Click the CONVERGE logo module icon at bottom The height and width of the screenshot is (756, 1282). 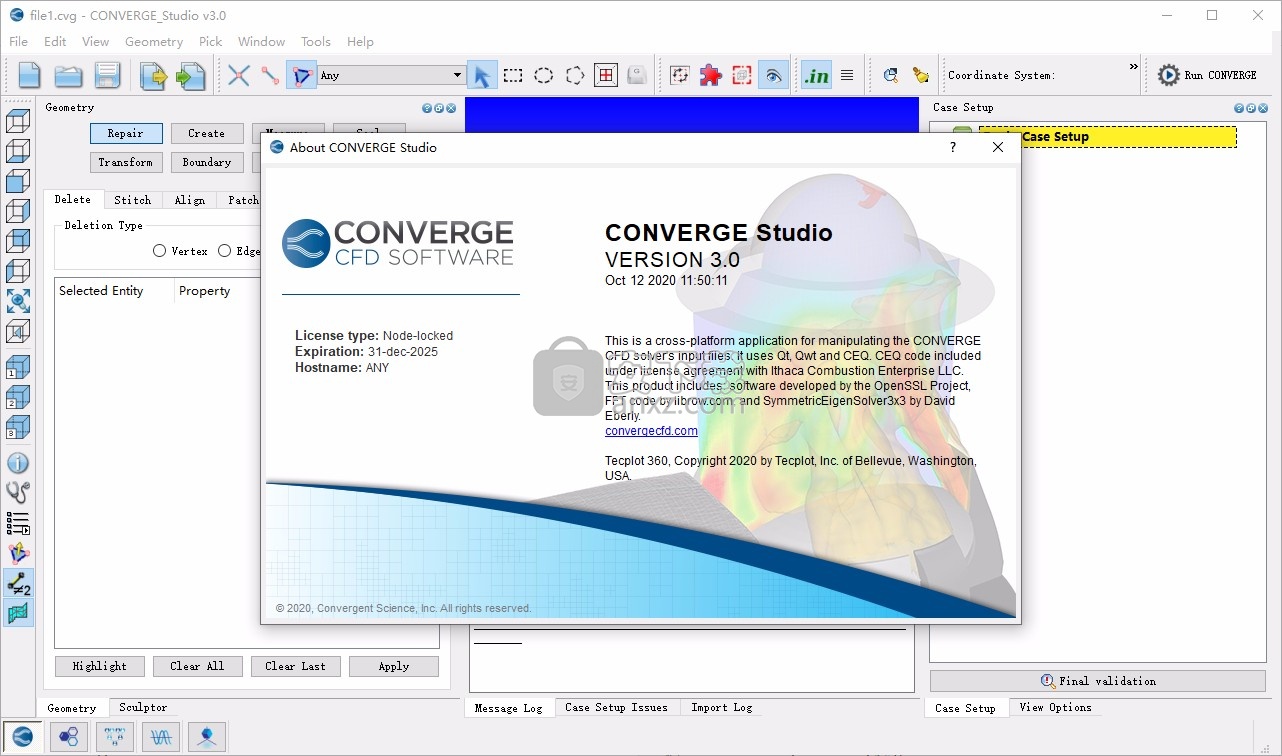coord(22,737)
